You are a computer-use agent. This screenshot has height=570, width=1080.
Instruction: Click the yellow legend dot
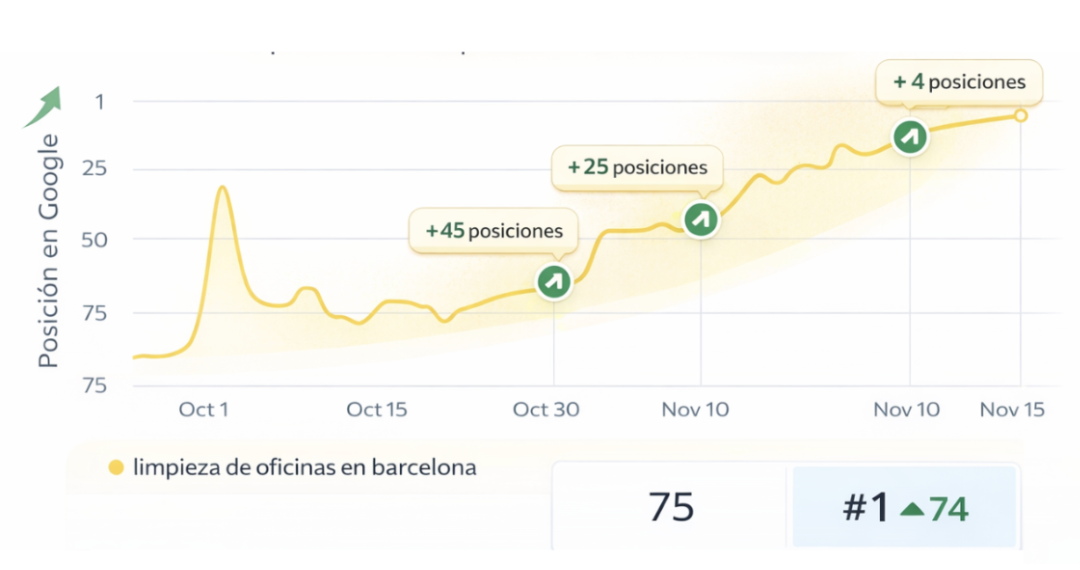point(116,467)
